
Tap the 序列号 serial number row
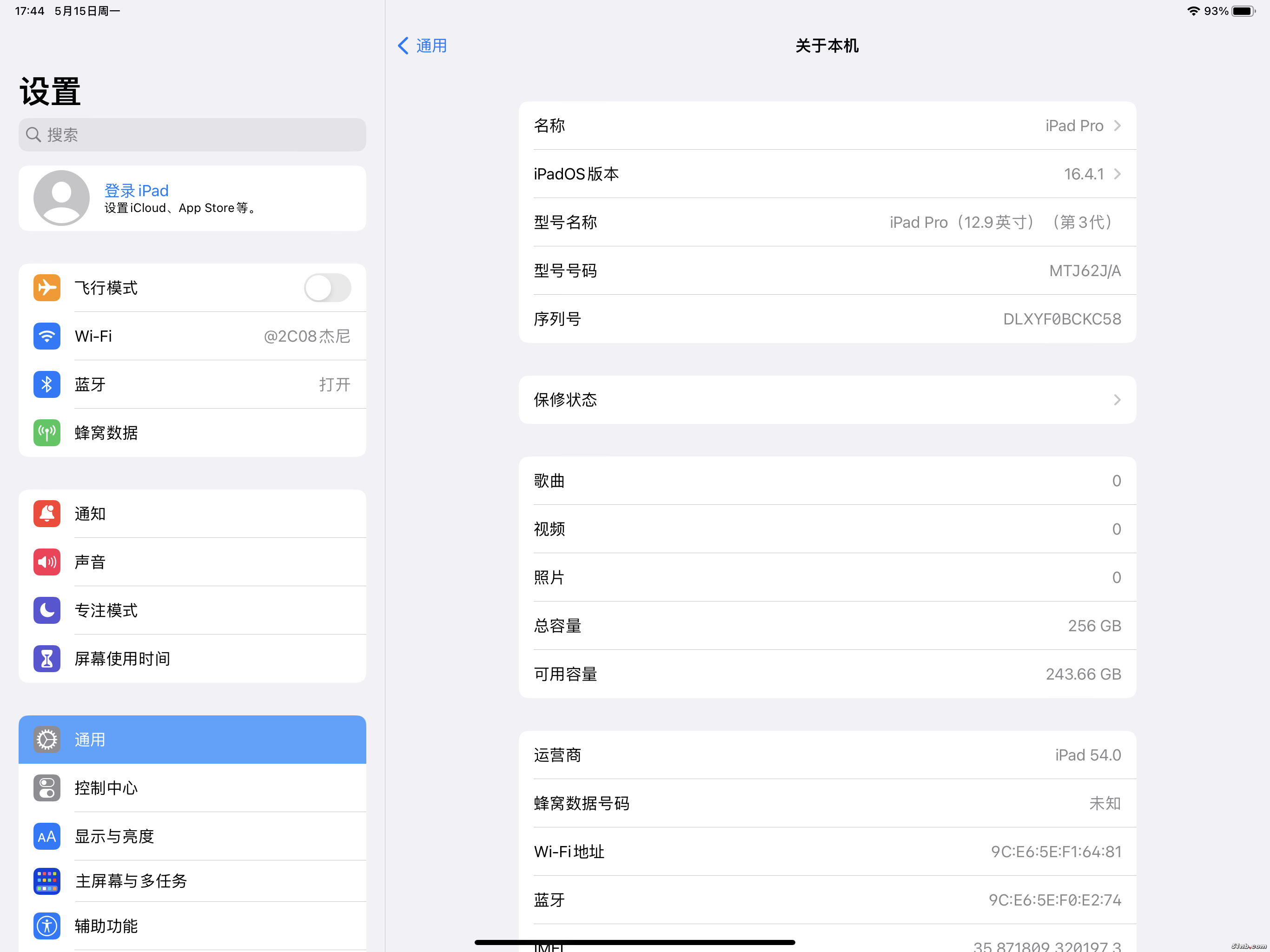tap(827, 319)
